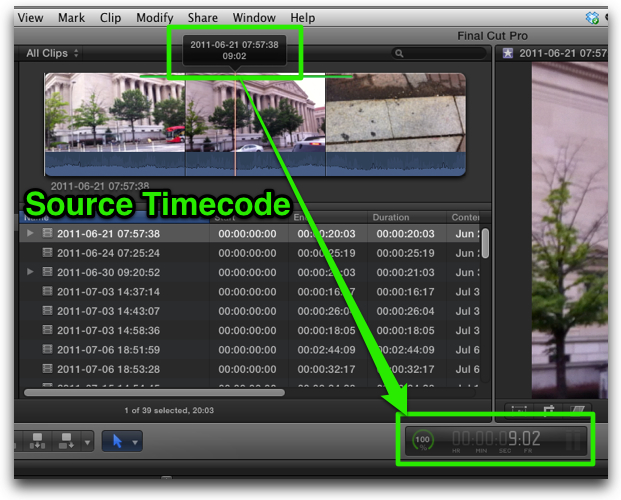Image resolution: width=621 pixels, height=500 pixels.
Task: Click the viewer Transform tool button
Action: tap(519, 409)
